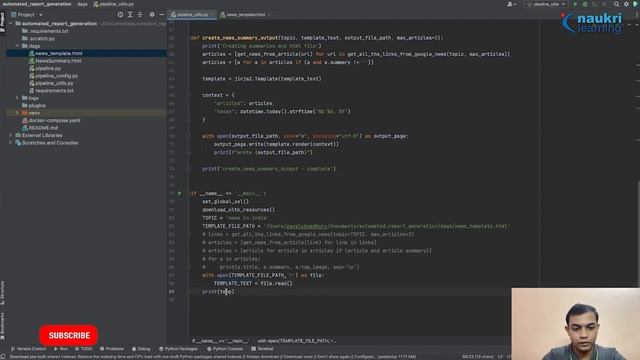Select pipeline_utils.py in project tree
Screen dimensions: 640x360
coord(54,83)
